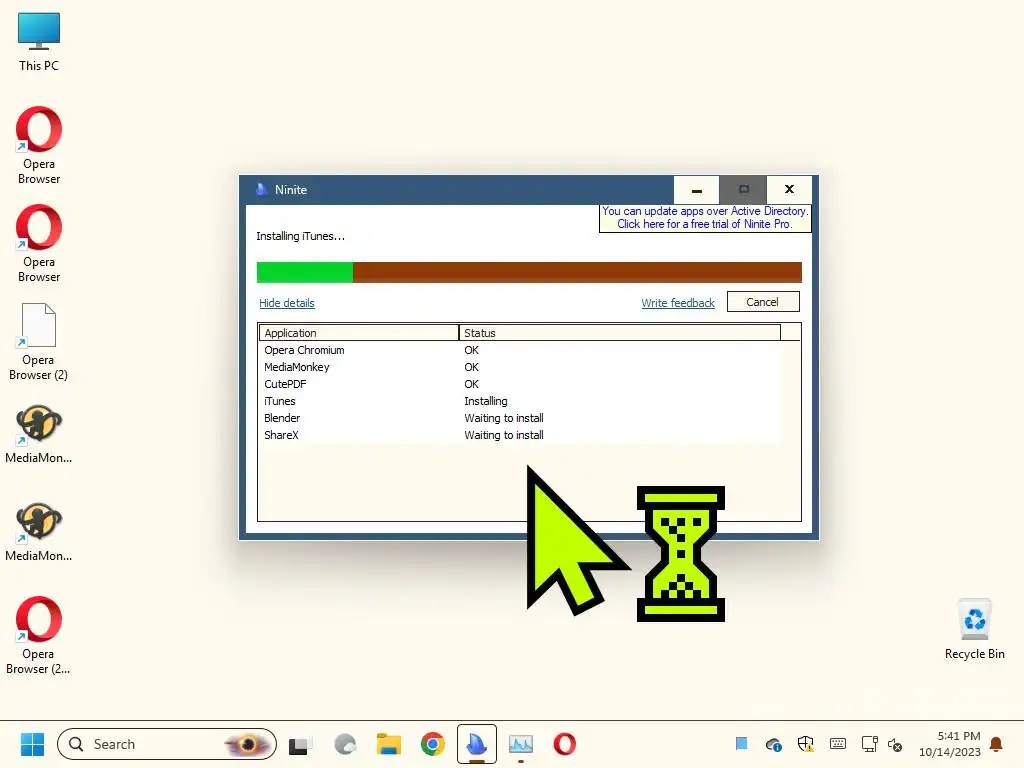Open the This PC desktop icon
Viewport: 1024px width, 768px height.
pos(39,41)
